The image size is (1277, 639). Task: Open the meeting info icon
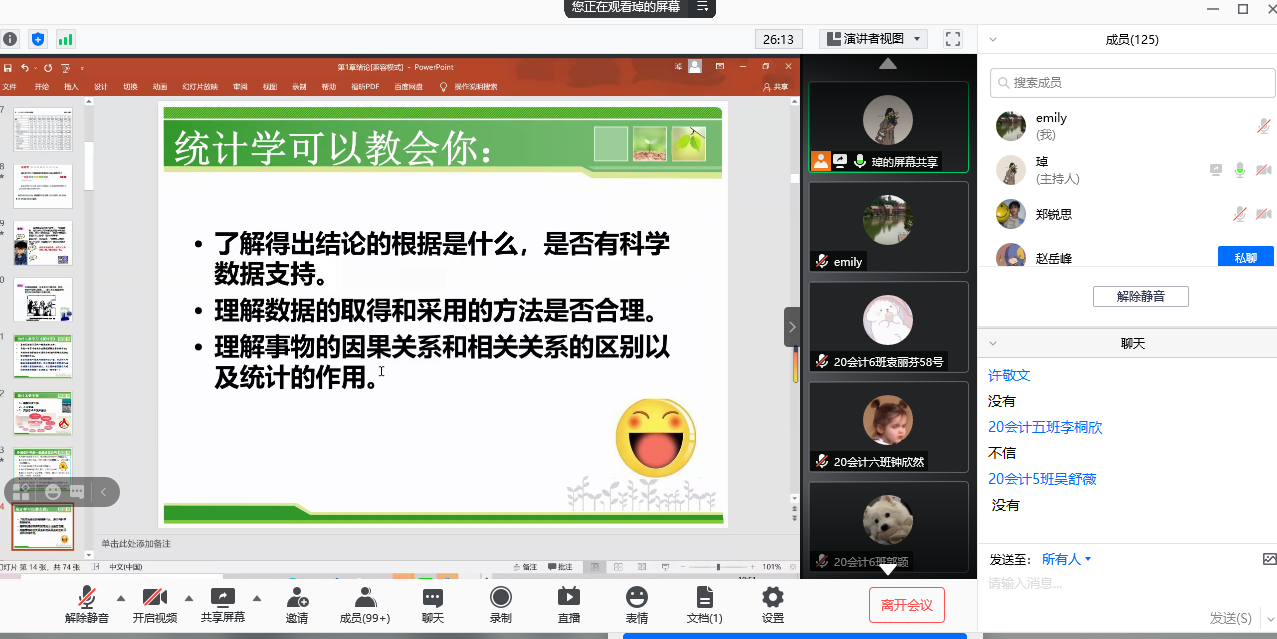pos(10,39)
